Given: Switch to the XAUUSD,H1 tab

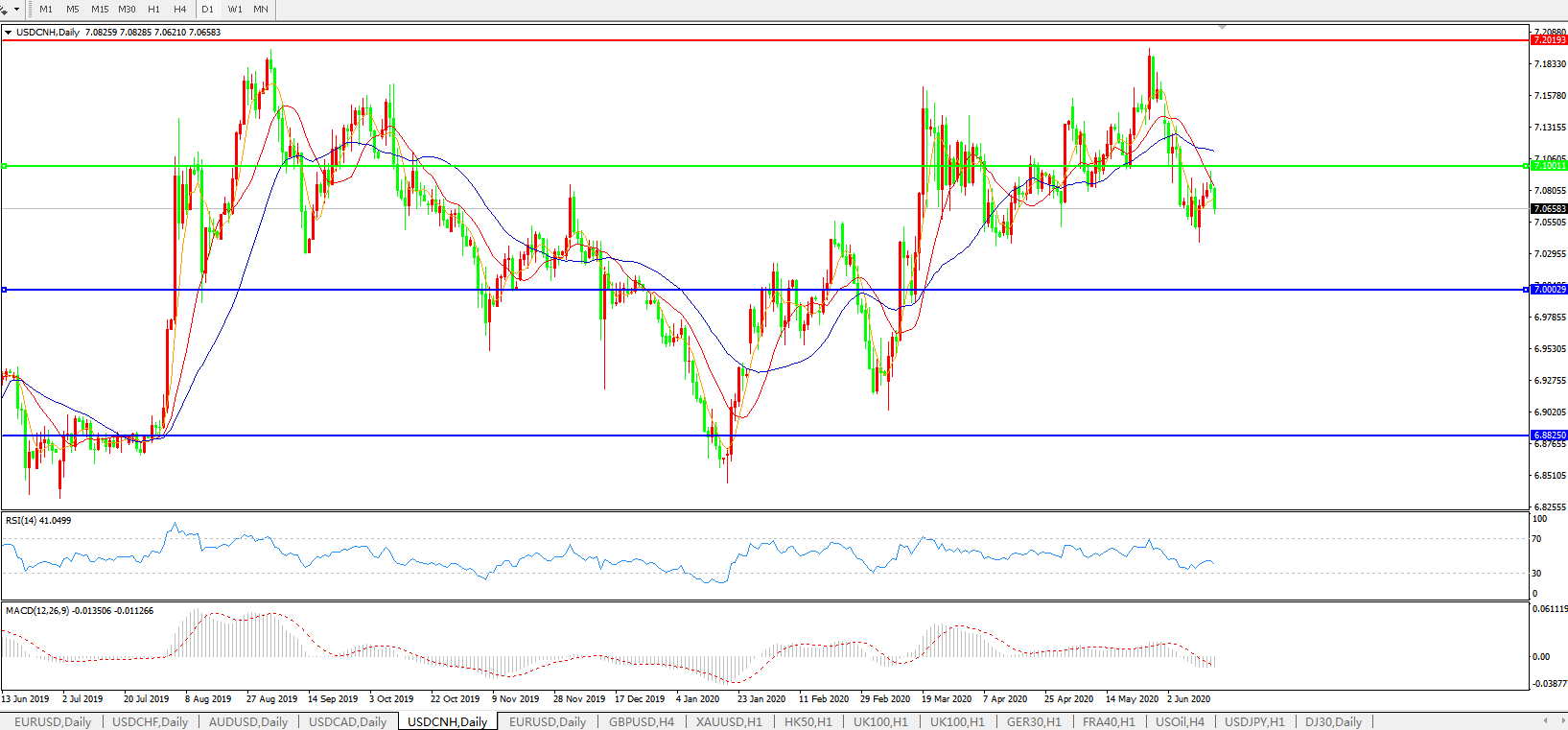Looking at the screenshot, I should pos(729,721).
